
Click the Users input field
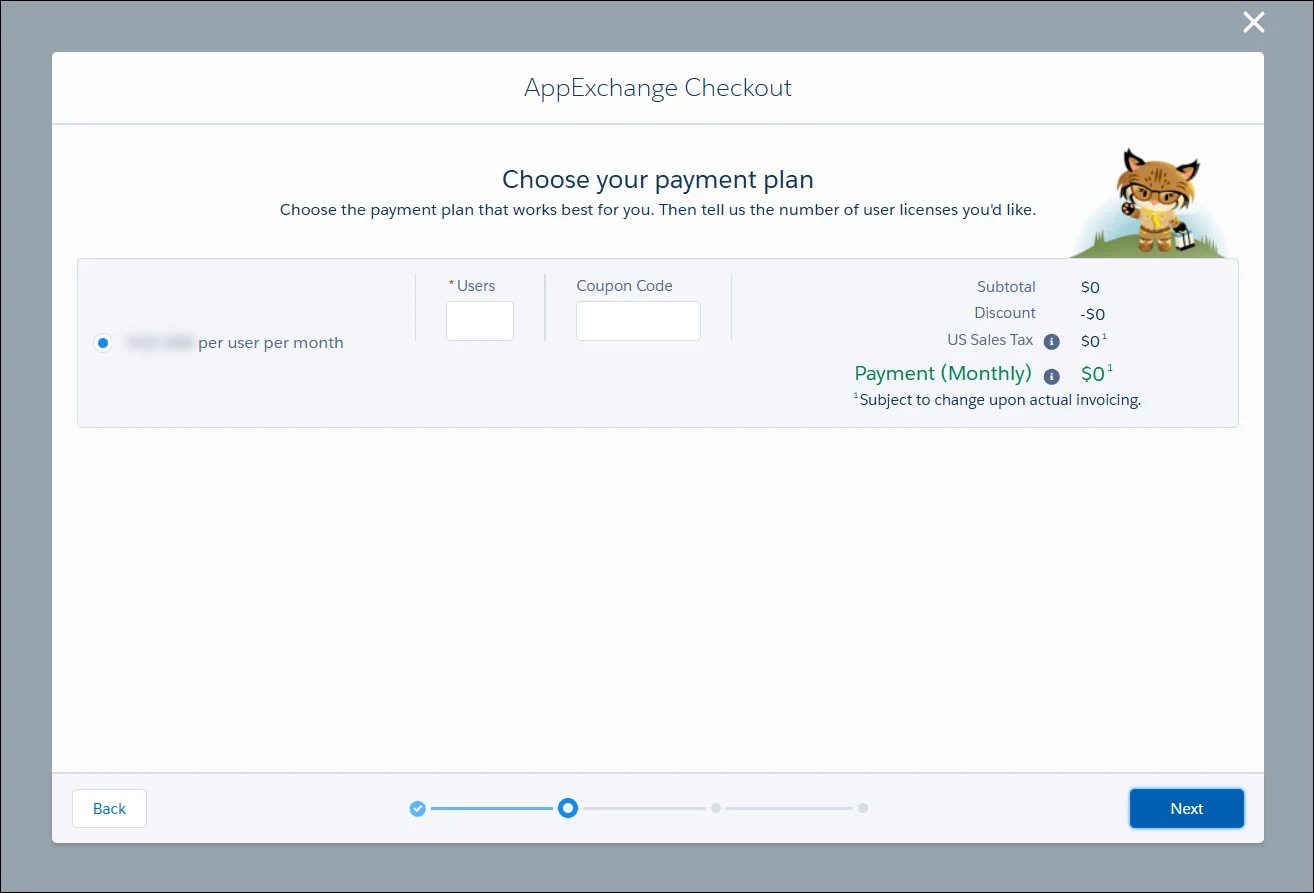(x=480, y=321)
